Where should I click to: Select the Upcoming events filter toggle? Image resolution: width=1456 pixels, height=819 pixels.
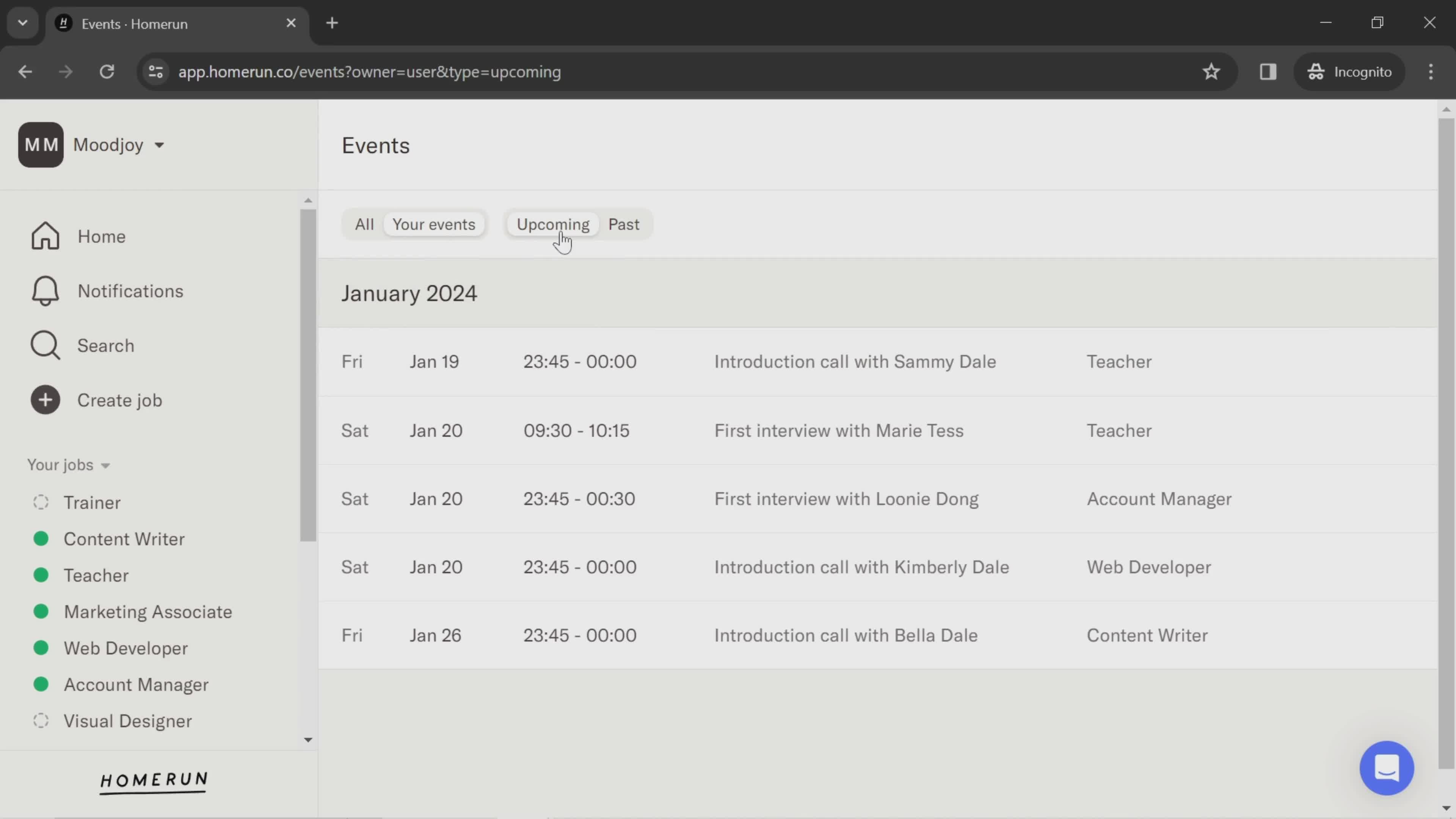click(553, 224)
